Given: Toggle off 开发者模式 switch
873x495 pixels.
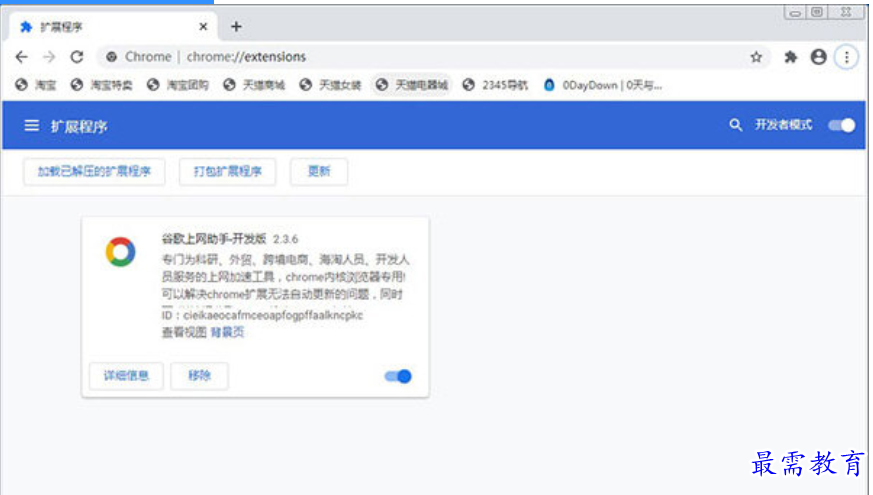Looking at the screenshot, I should point(841,125).
